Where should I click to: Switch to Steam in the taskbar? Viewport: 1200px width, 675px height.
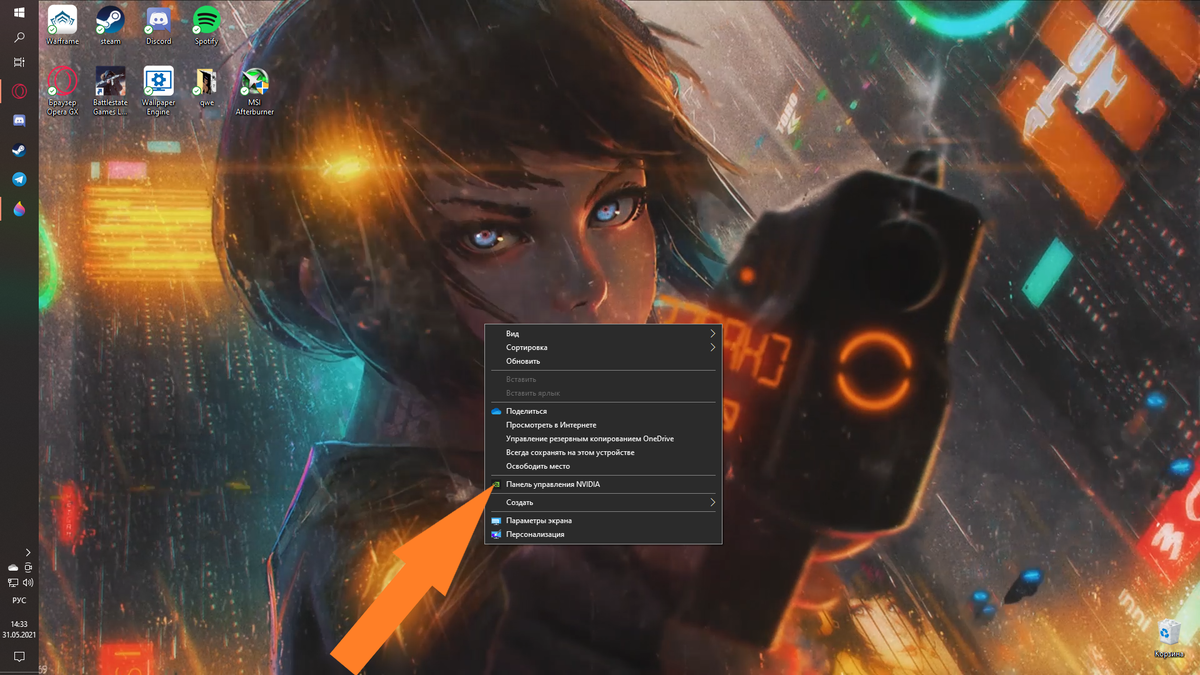(19, 150)
